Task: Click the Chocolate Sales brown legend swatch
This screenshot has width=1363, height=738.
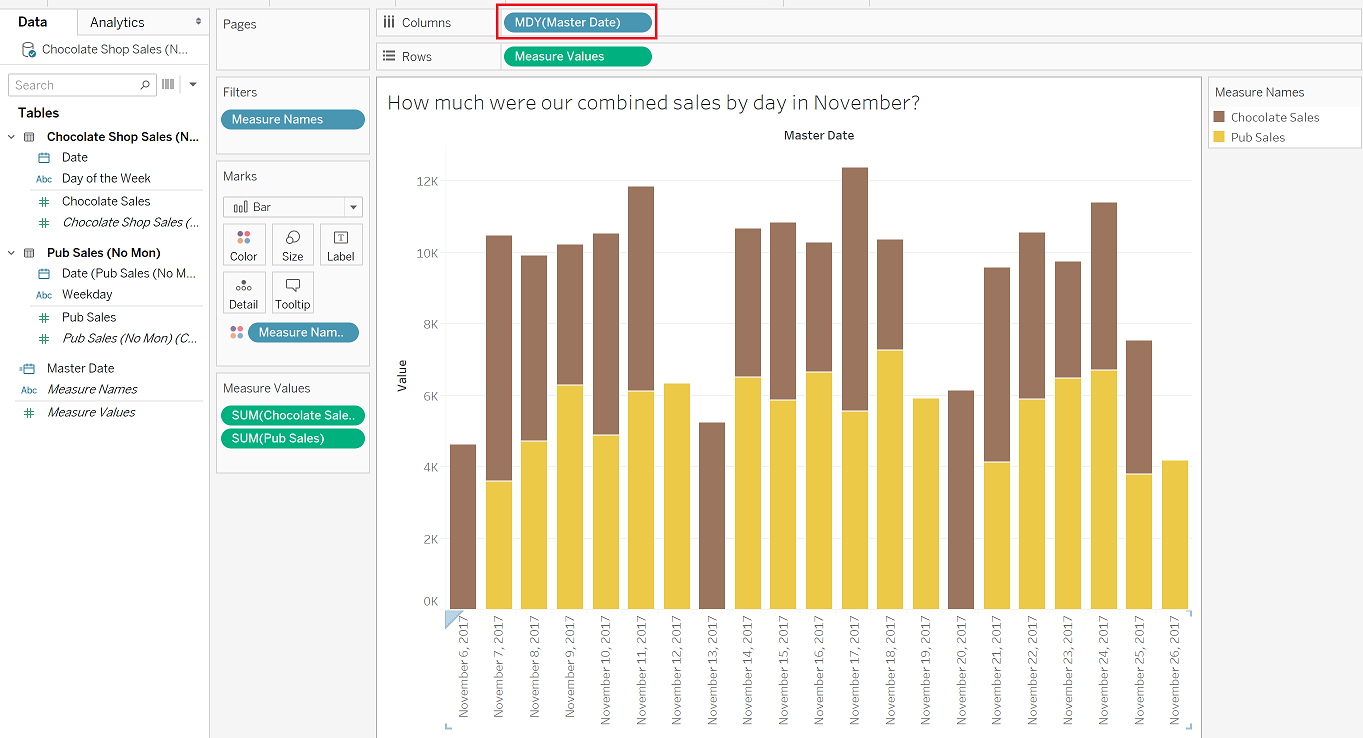Action: coord(1219,117)
